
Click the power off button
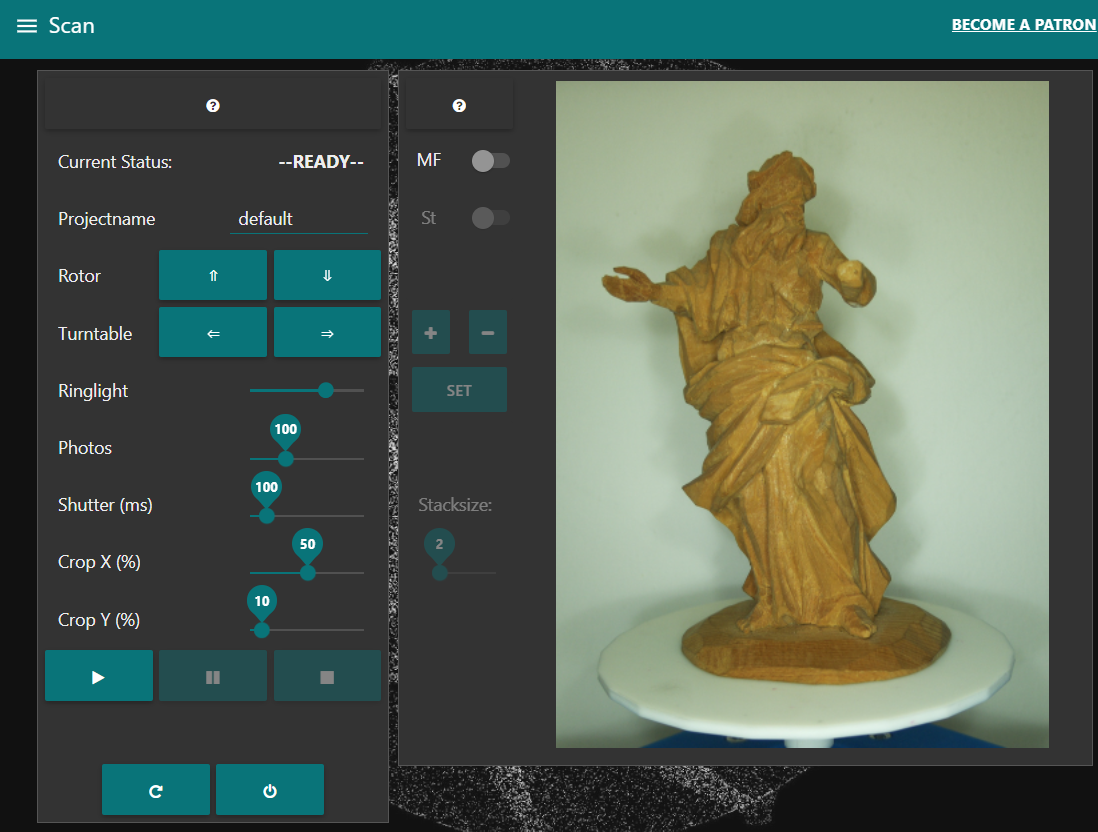(270, 790)
